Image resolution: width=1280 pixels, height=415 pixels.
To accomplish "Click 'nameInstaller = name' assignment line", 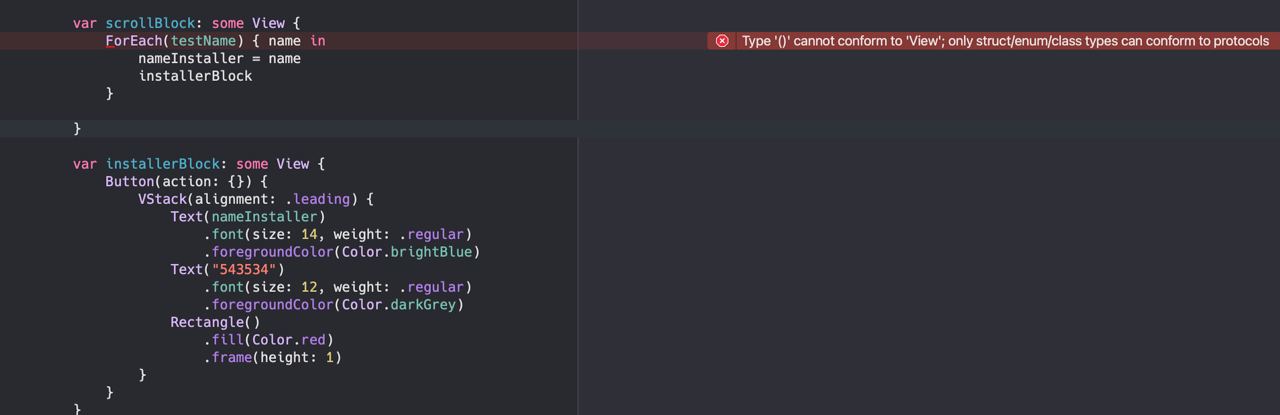I will (220, 58).
